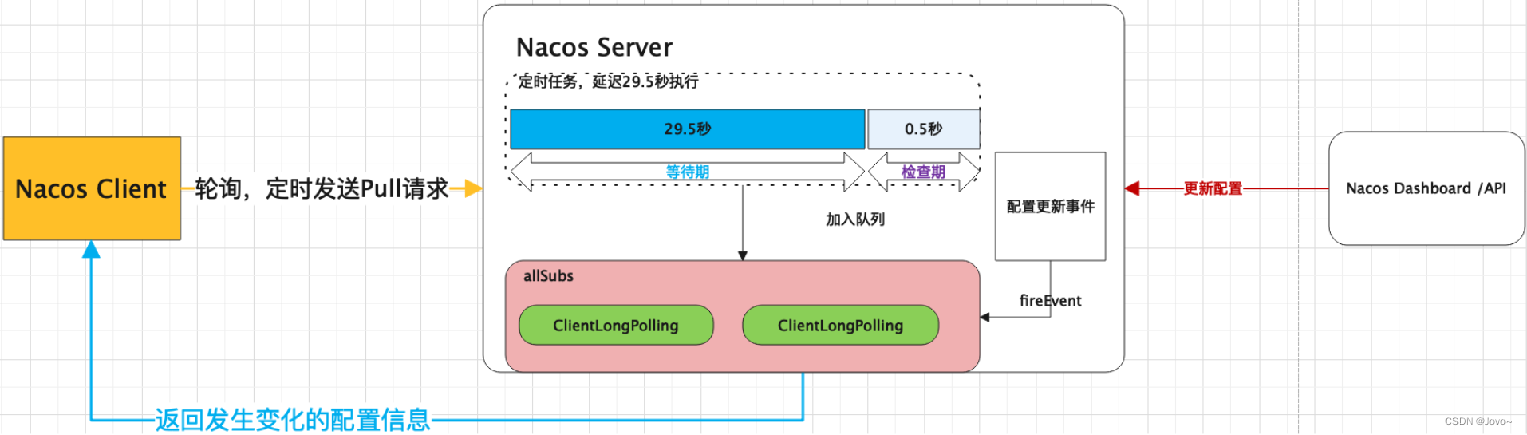The height and width of the screenshot is (435, 1527).
Task: Click the Nacos Server title
Action: tap(594, 47)
